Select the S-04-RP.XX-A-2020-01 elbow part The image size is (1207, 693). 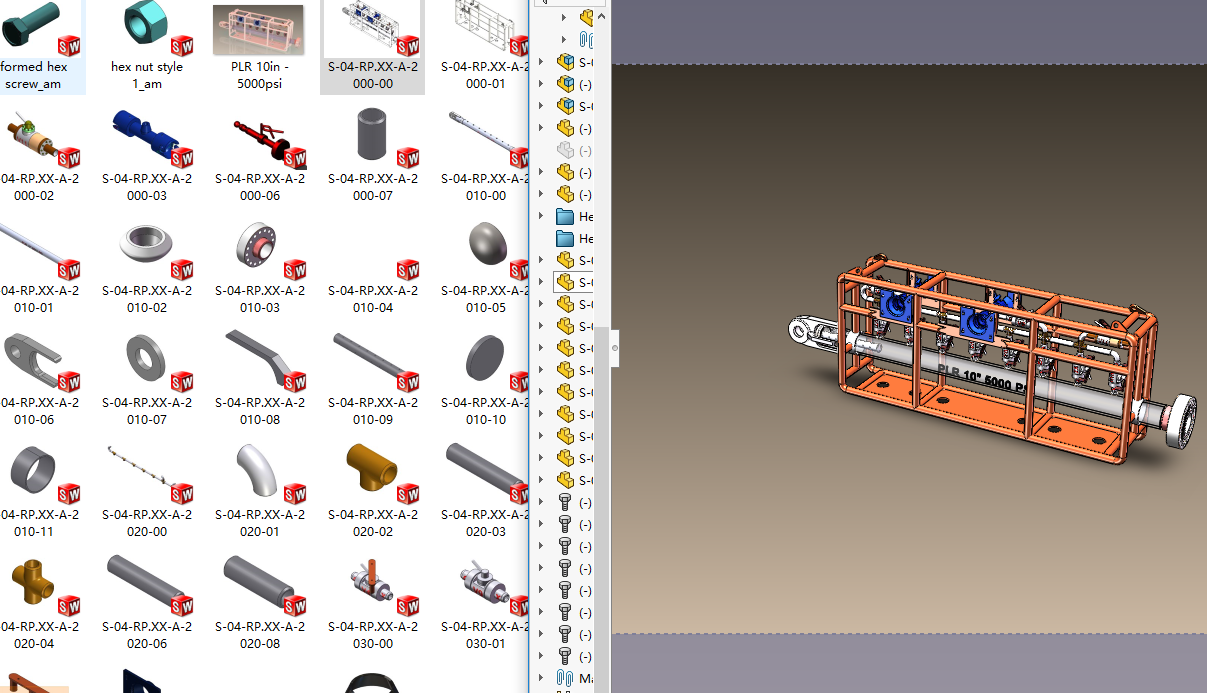(x=260, y=492)
